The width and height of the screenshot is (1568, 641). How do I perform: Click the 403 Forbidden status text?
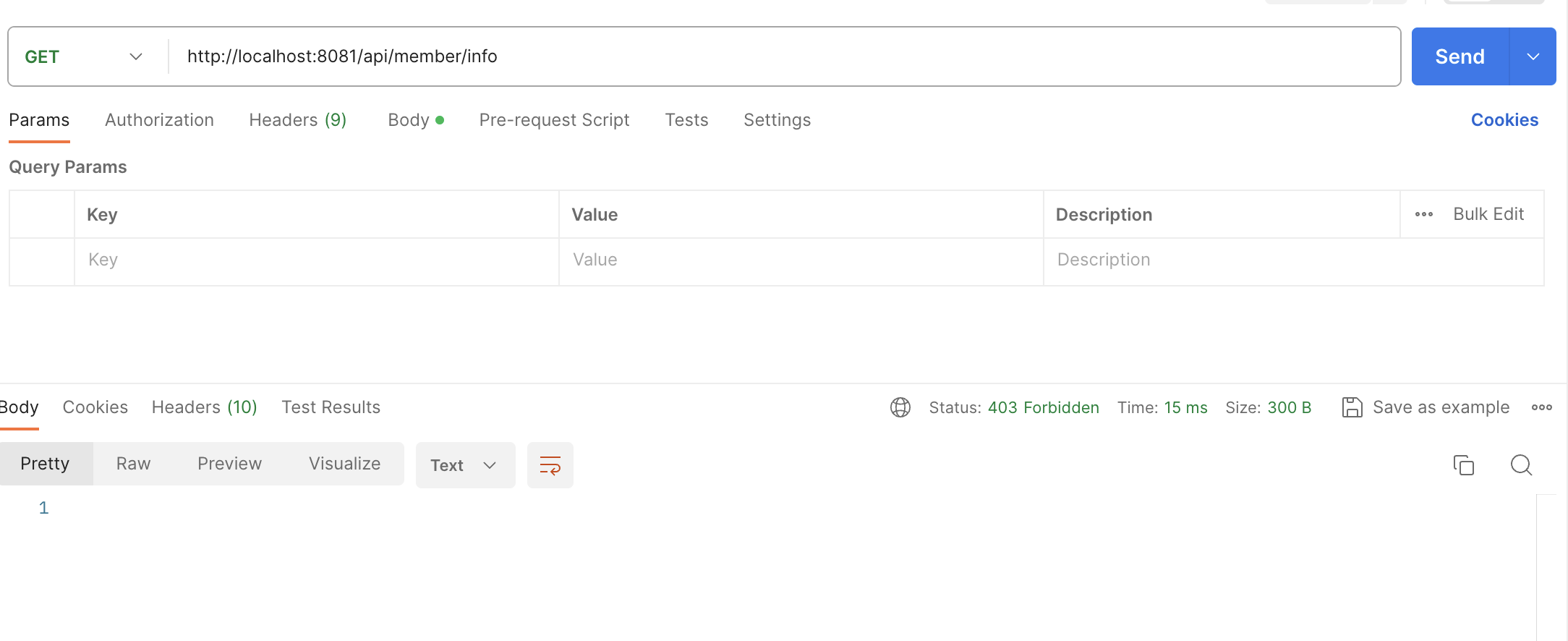1043,408
